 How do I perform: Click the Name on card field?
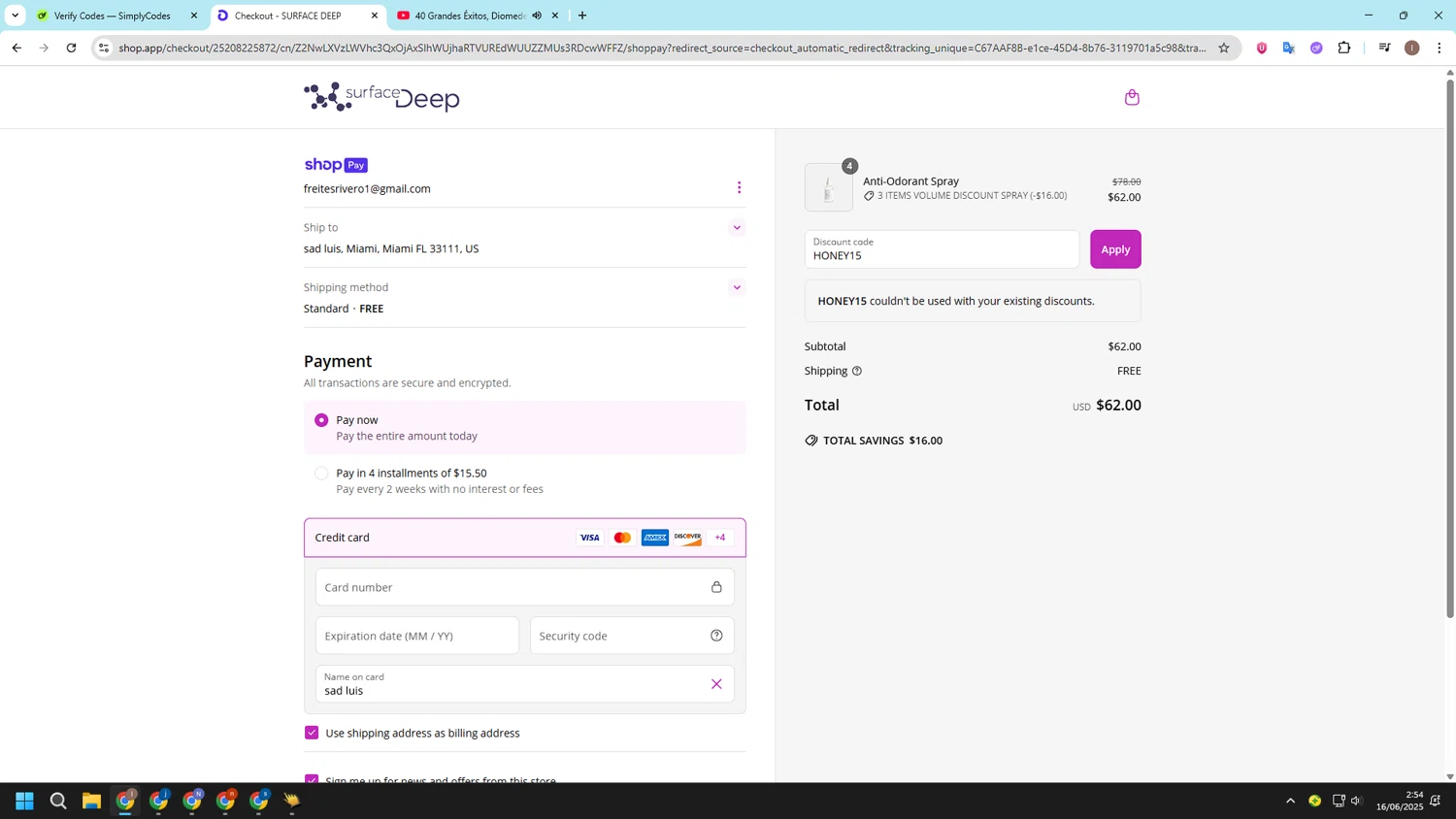click(525, 684)
